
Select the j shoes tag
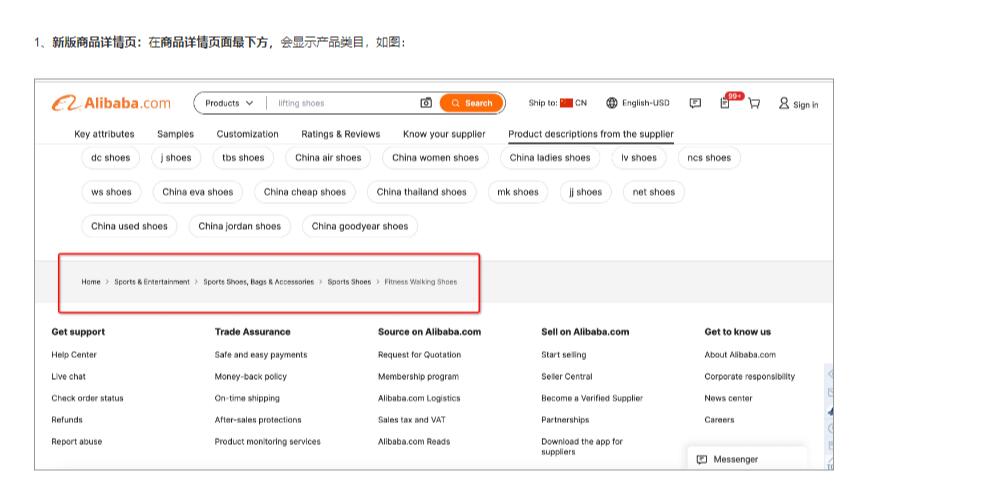click(x=176, y=158)
